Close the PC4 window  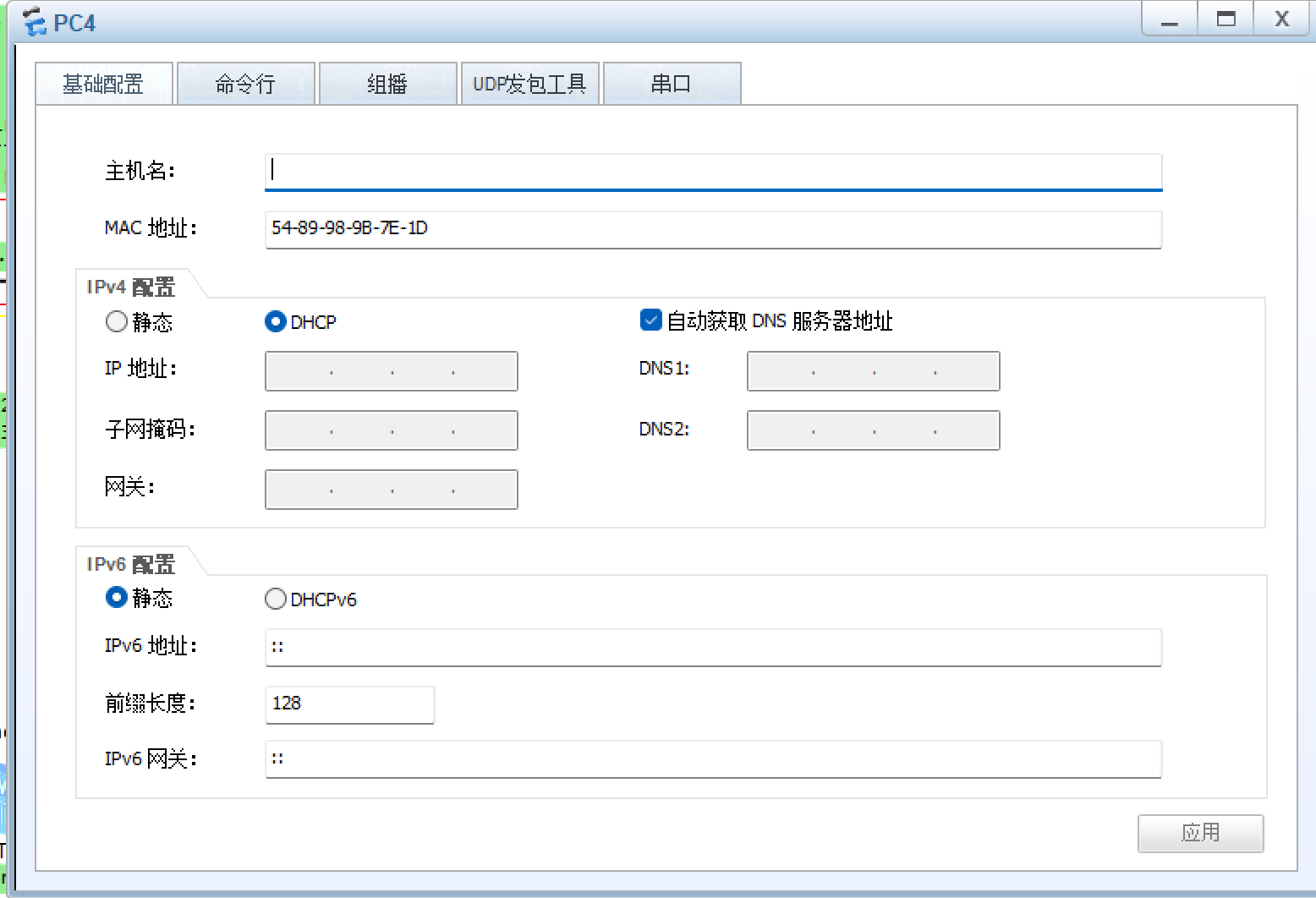1282,19
